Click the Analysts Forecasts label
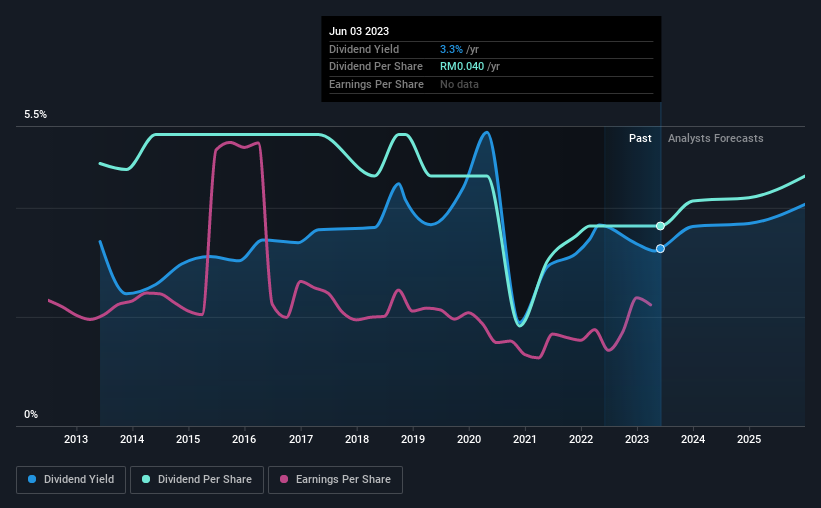821x508 pixels. [x=716, y=138]
